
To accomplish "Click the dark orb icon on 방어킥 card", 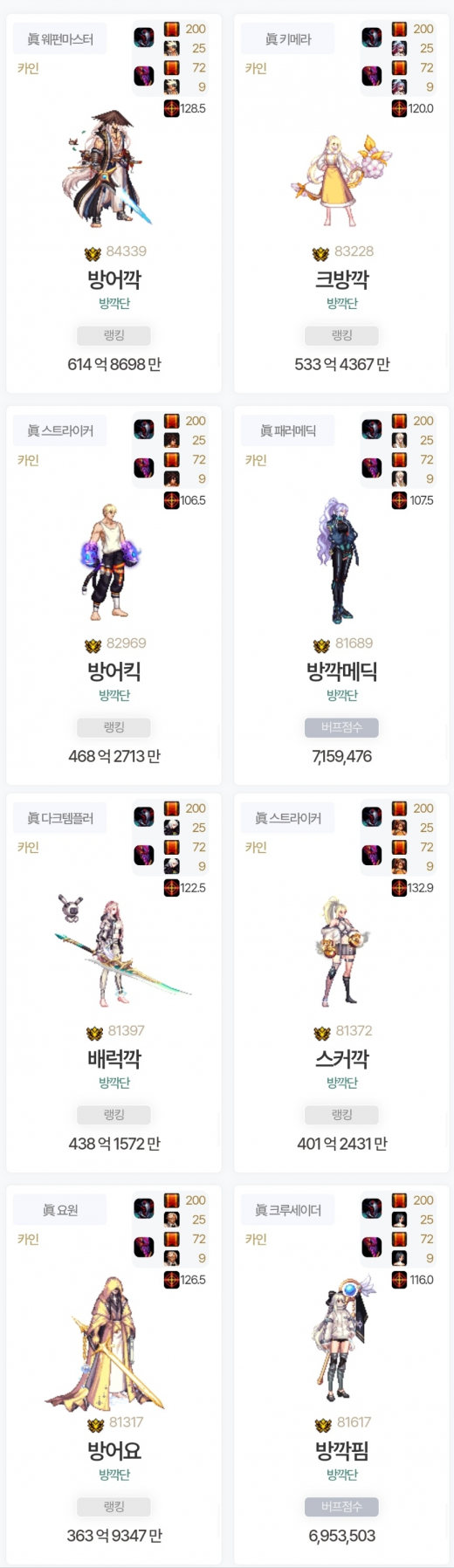I will click(x=144, y=430).
